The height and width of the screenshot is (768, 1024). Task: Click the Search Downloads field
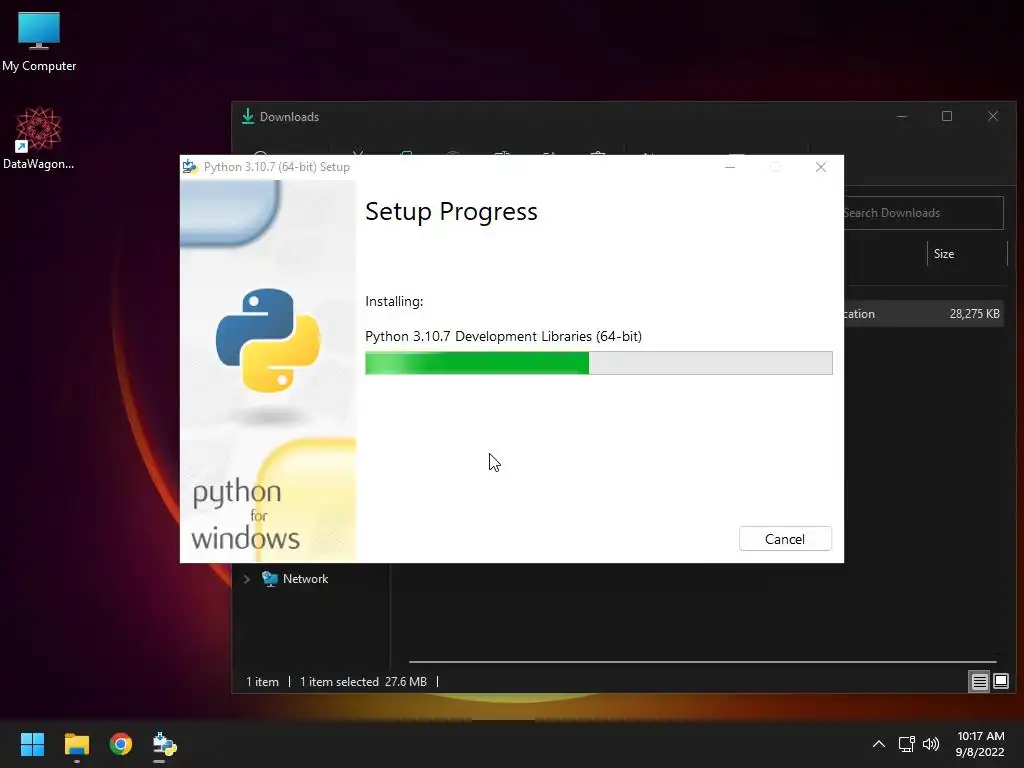click(x=923, y=213)
